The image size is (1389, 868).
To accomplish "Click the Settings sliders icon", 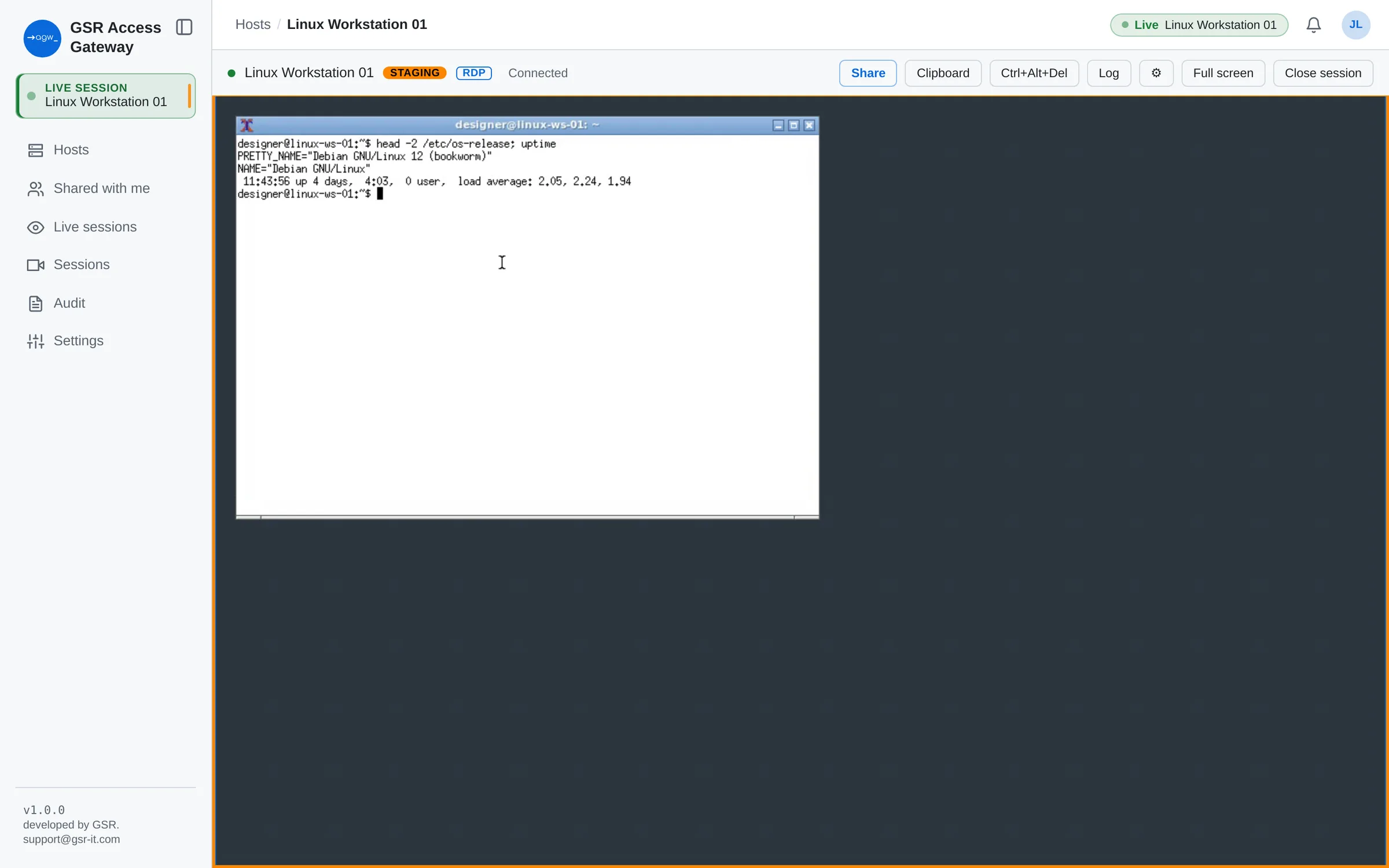I will click(x=35, y=341).
